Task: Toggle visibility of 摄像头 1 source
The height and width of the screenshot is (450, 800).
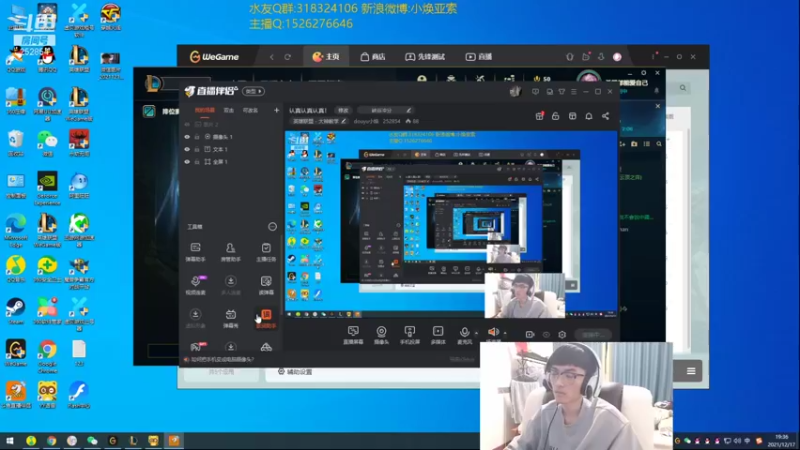Action: pos(187,137)
